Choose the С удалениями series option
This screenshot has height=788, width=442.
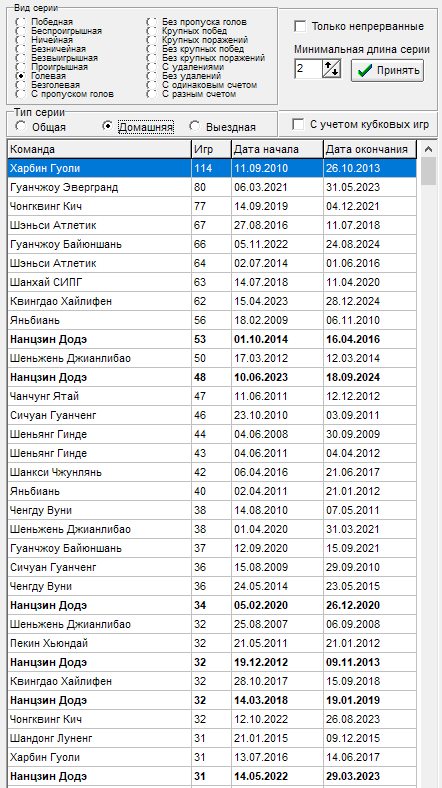click(152, 67)
